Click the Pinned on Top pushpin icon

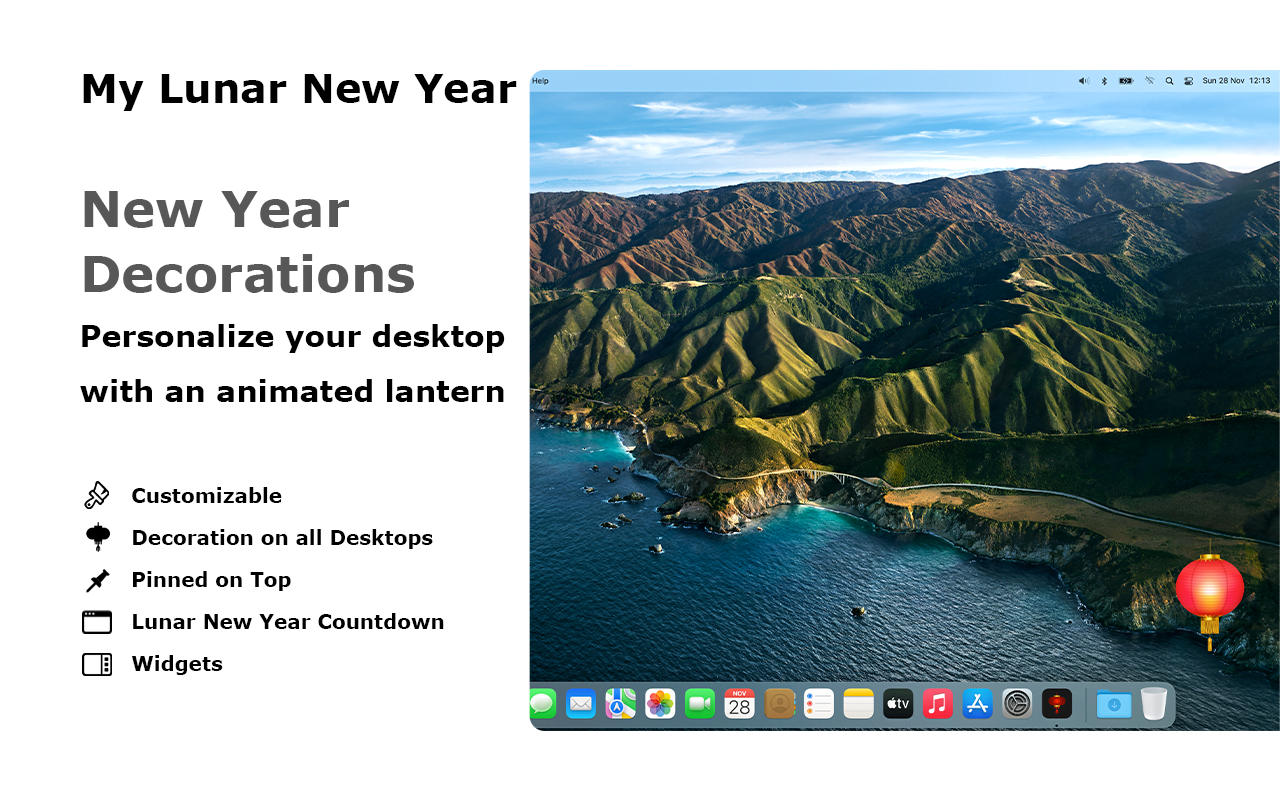click(x=96, y=580)
